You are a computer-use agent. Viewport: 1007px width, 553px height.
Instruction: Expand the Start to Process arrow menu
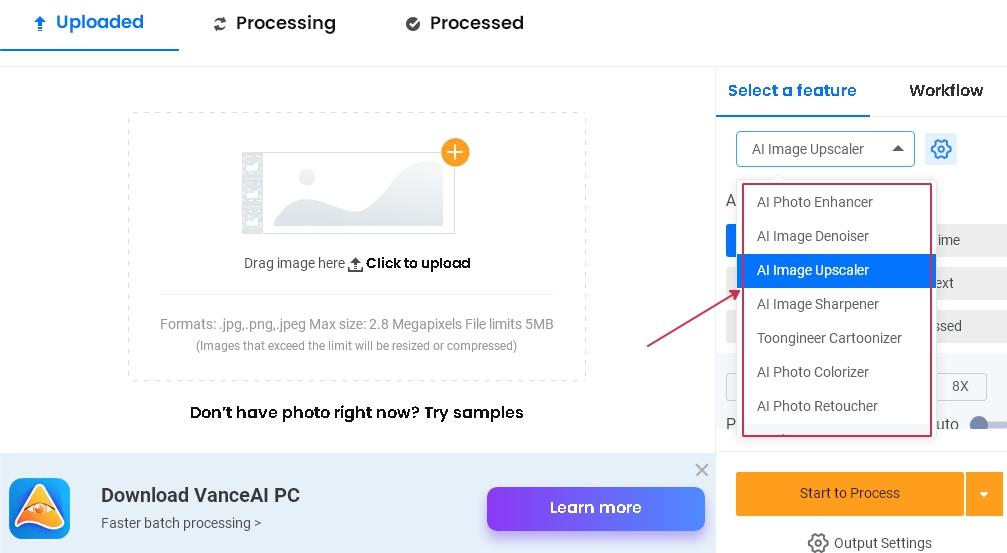[x=984, y=494]
